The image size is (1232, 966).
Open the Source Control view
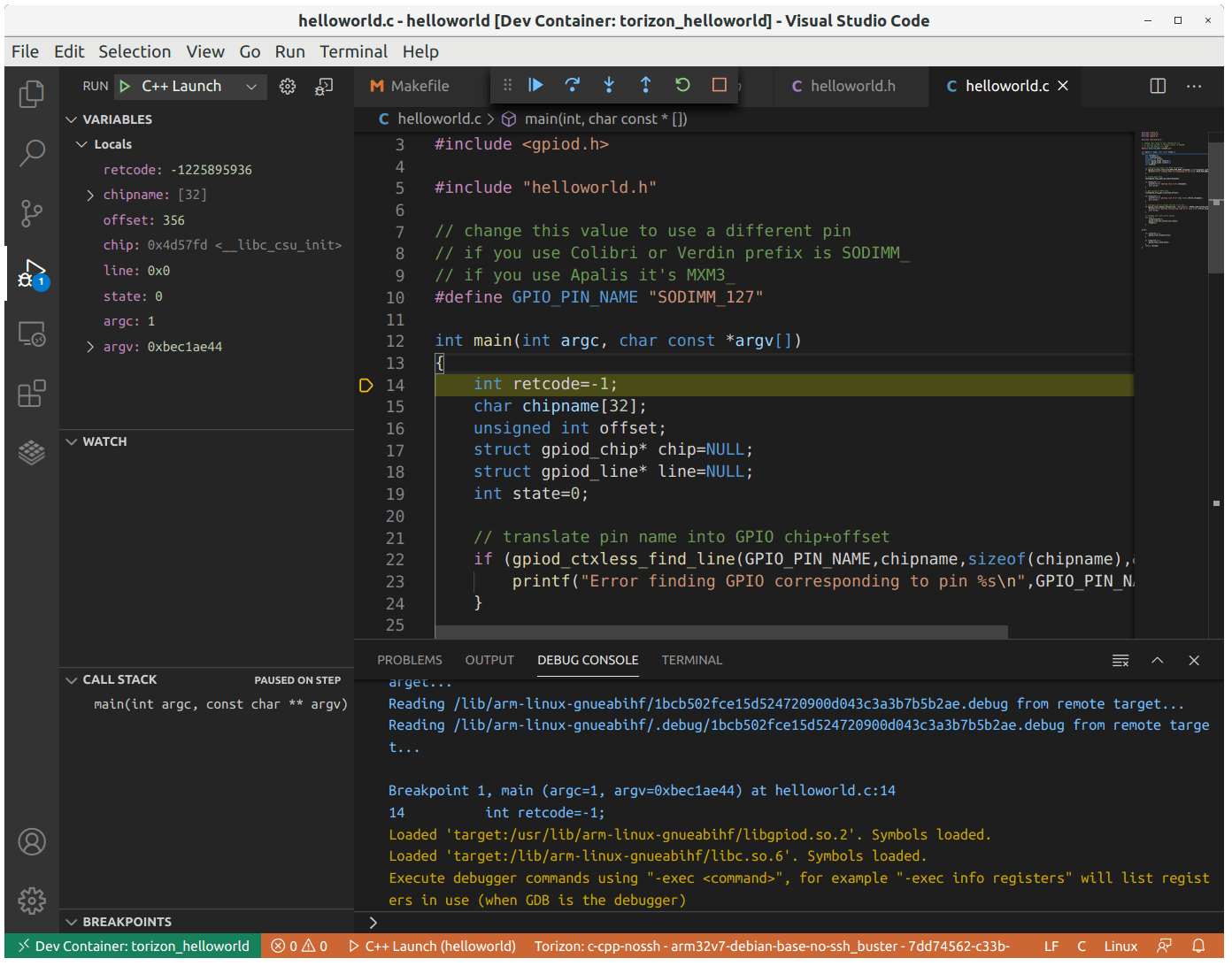click(32, 213)
